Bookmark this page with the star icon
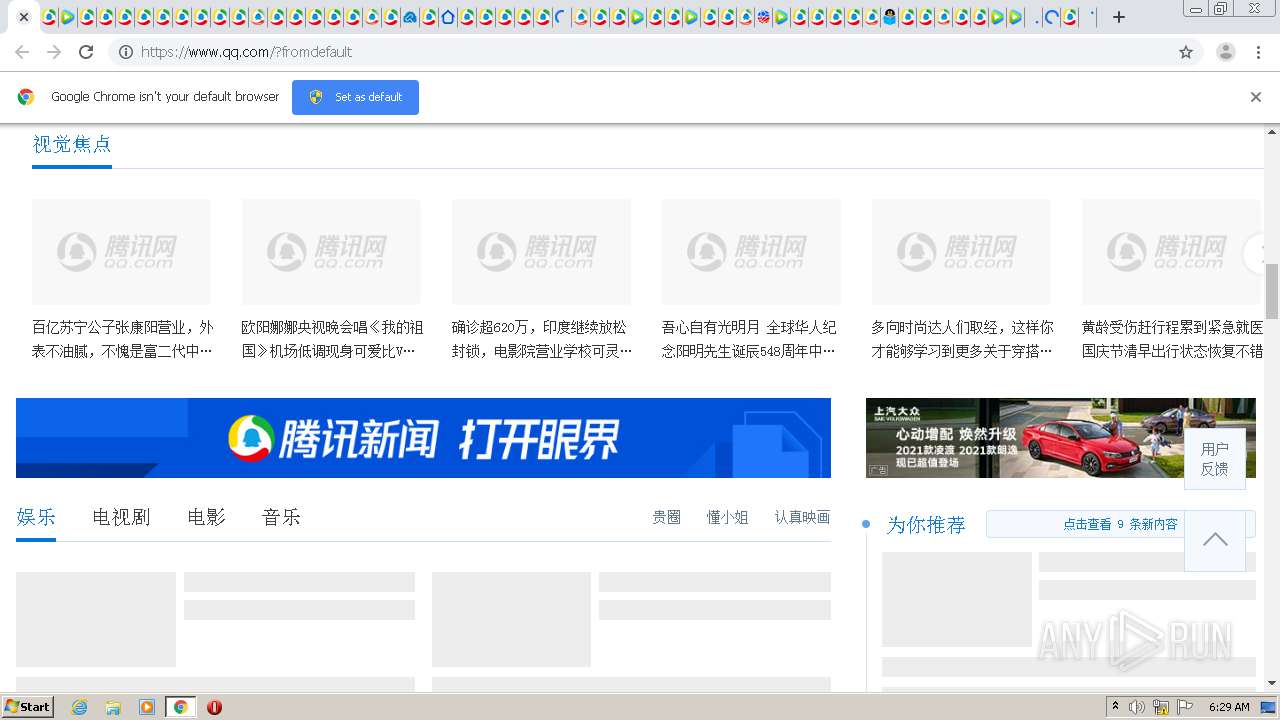Screen dimensions: 1280x720 (x=1186, y=52)
